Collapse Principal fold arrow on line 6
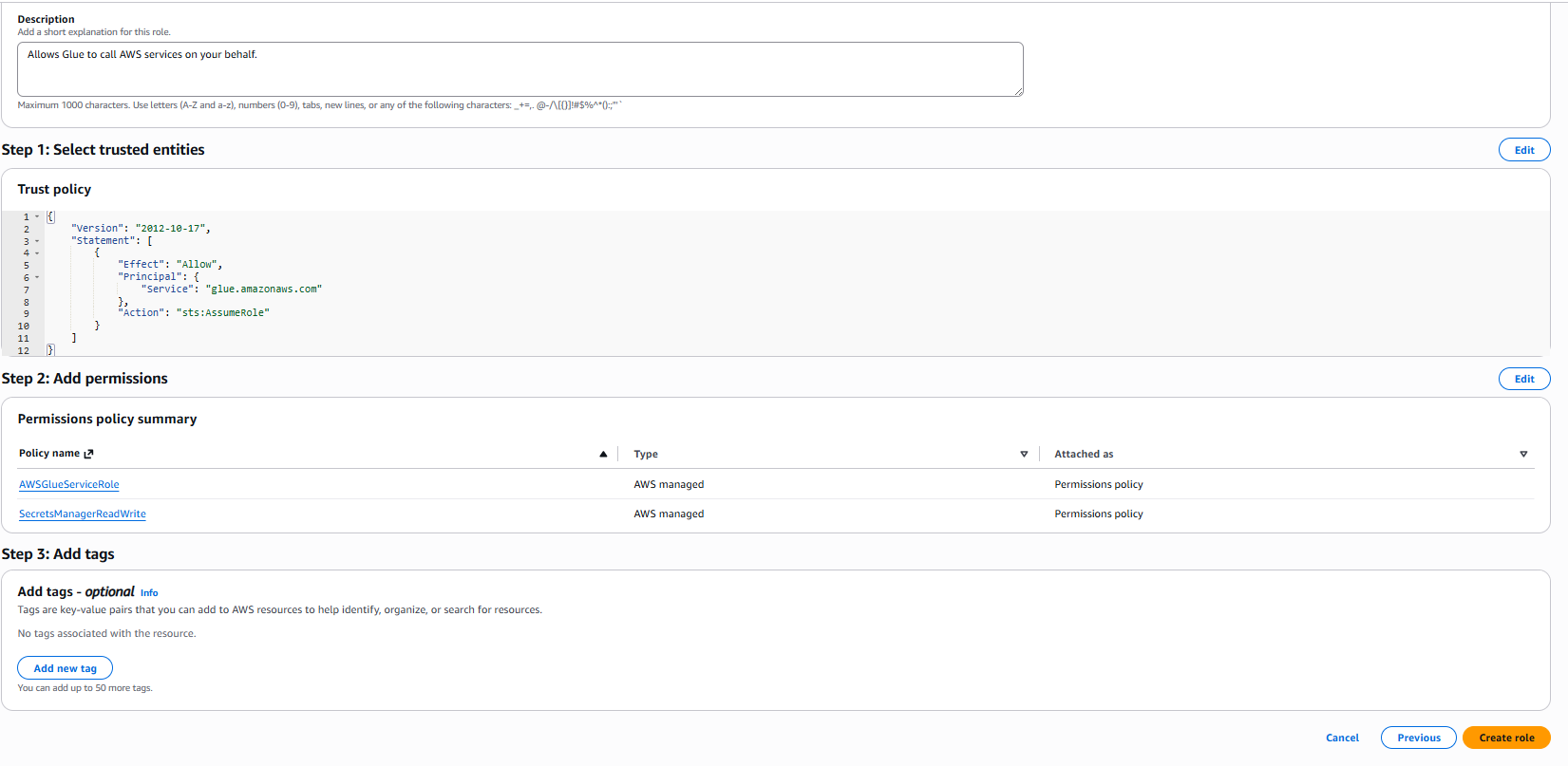The width and height of the screenshot is (1568, 766). pyautogui.click(x=37, y=277)
